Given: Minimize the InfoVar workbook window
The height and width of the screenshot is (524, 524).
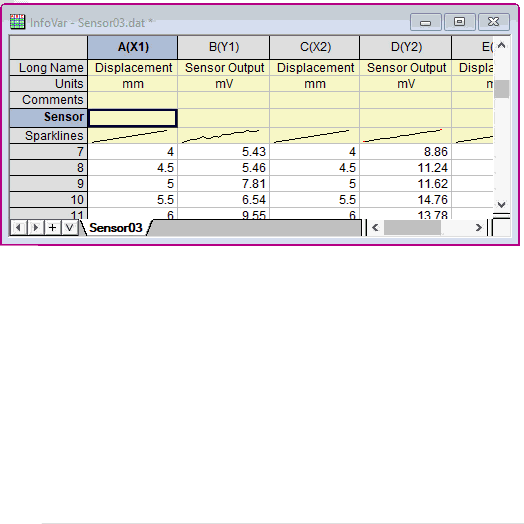Looking at the screenshot, I should point(425,22).
